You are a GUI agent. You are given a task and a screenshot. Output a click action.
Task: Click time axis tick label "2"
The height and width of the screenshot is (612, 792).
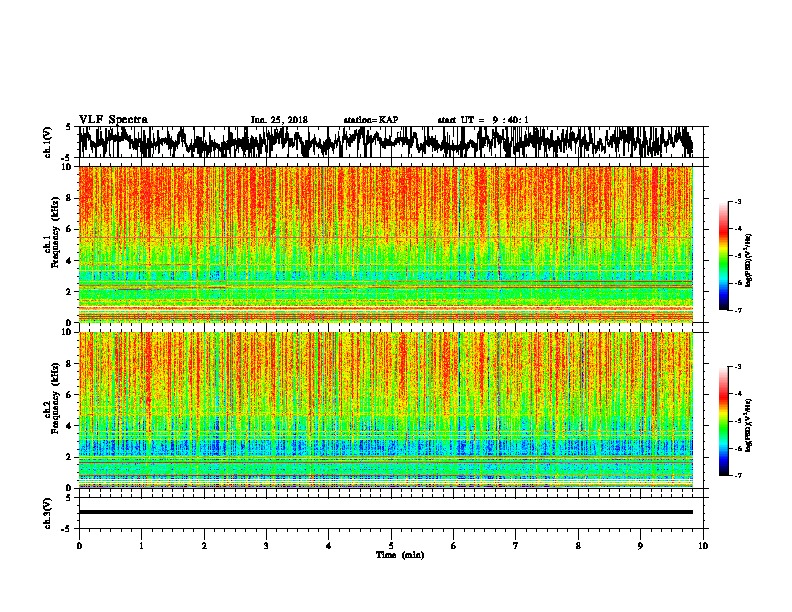[204, 546]
